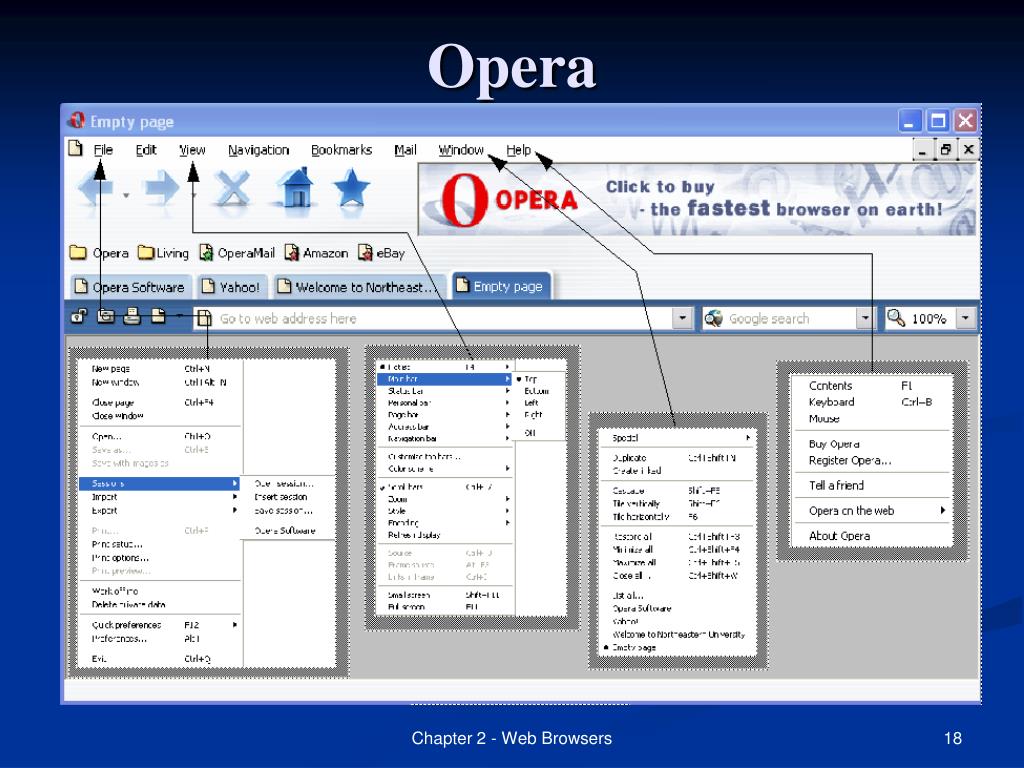Screen dimensions: 1024x768
Task: Expand the Google search dropdown
Action: click(x=865, y=318)
